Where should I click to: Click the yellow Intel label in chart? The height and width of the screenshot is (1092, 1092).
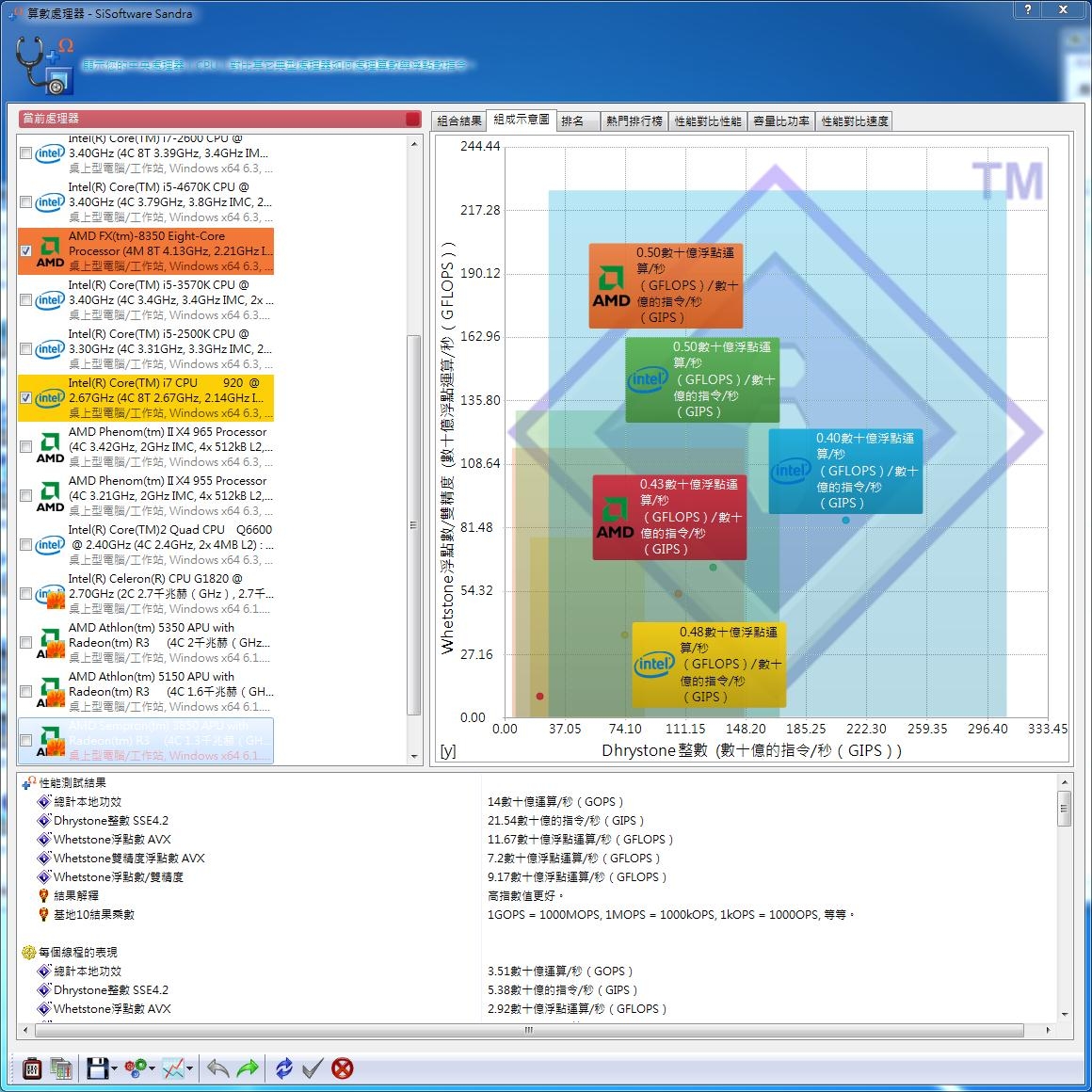click(x=709, y=665)
